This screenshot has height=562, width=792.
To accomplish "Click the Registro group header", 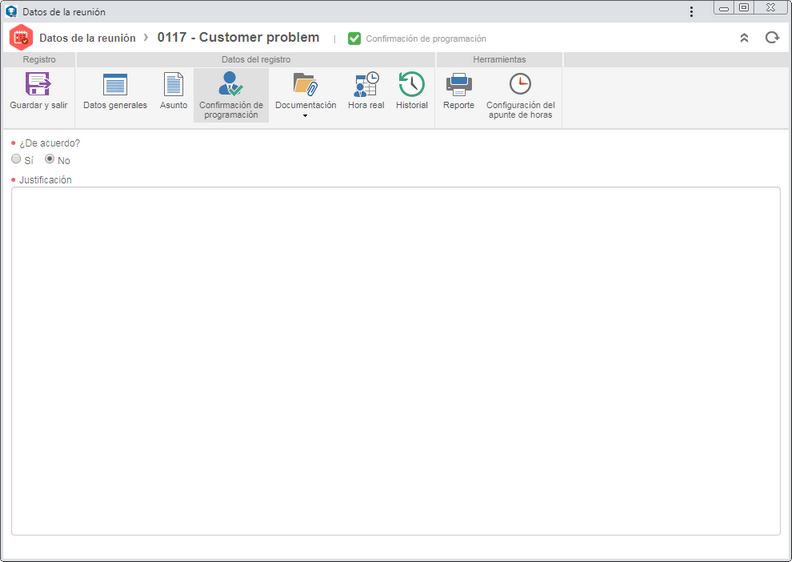I will pyautogui.click(x=39, y=60).
